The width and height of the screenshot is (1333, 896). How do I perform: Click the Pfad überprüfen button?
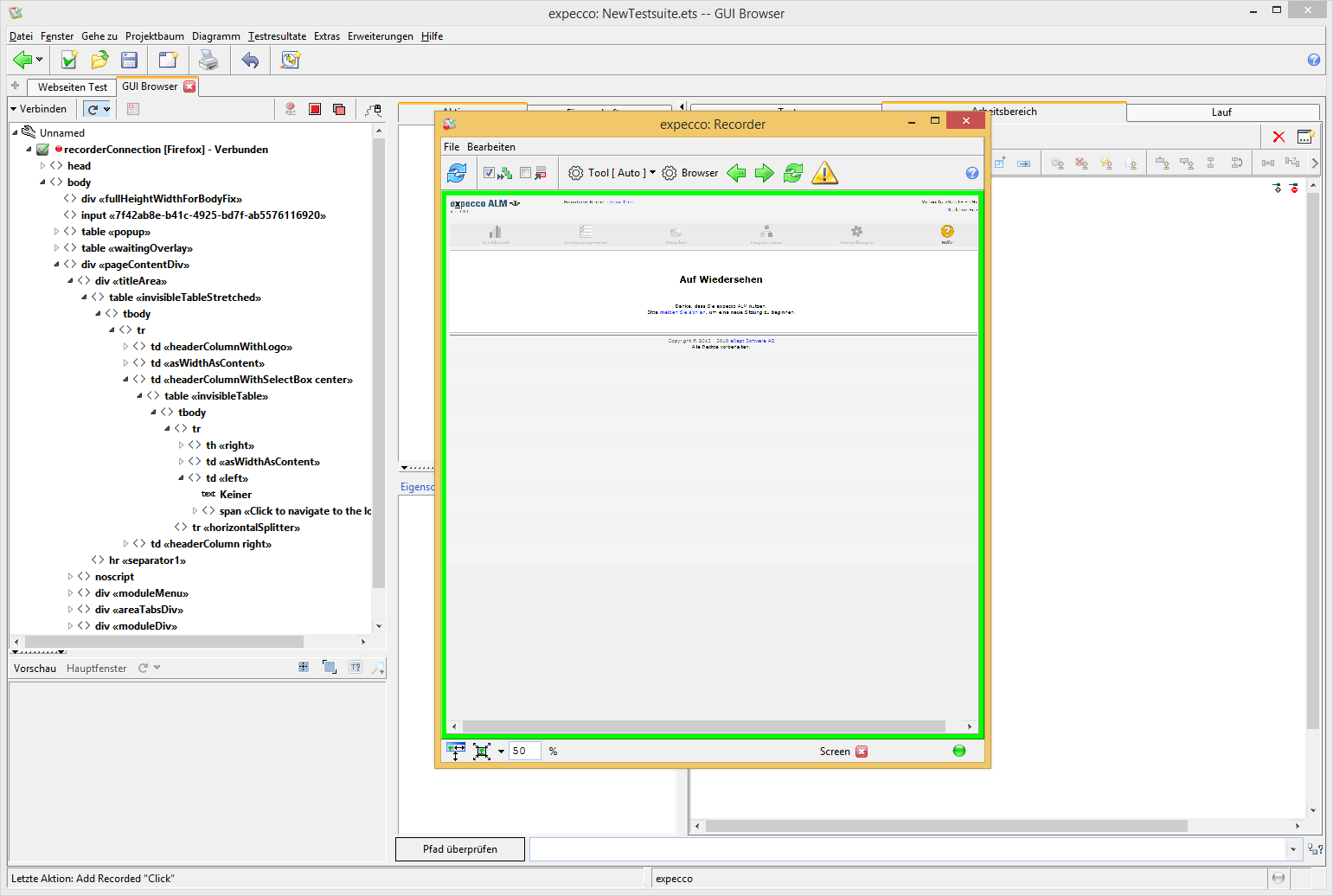point(459,849)
